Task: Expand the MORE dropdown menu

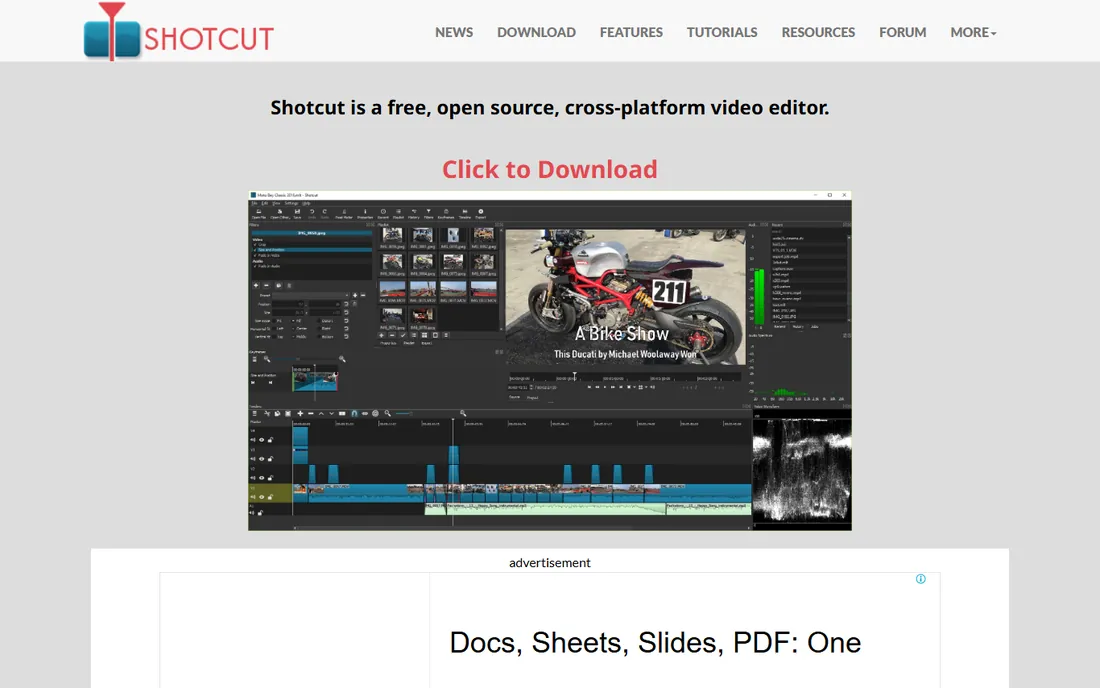Action: (x=973, y=32)
